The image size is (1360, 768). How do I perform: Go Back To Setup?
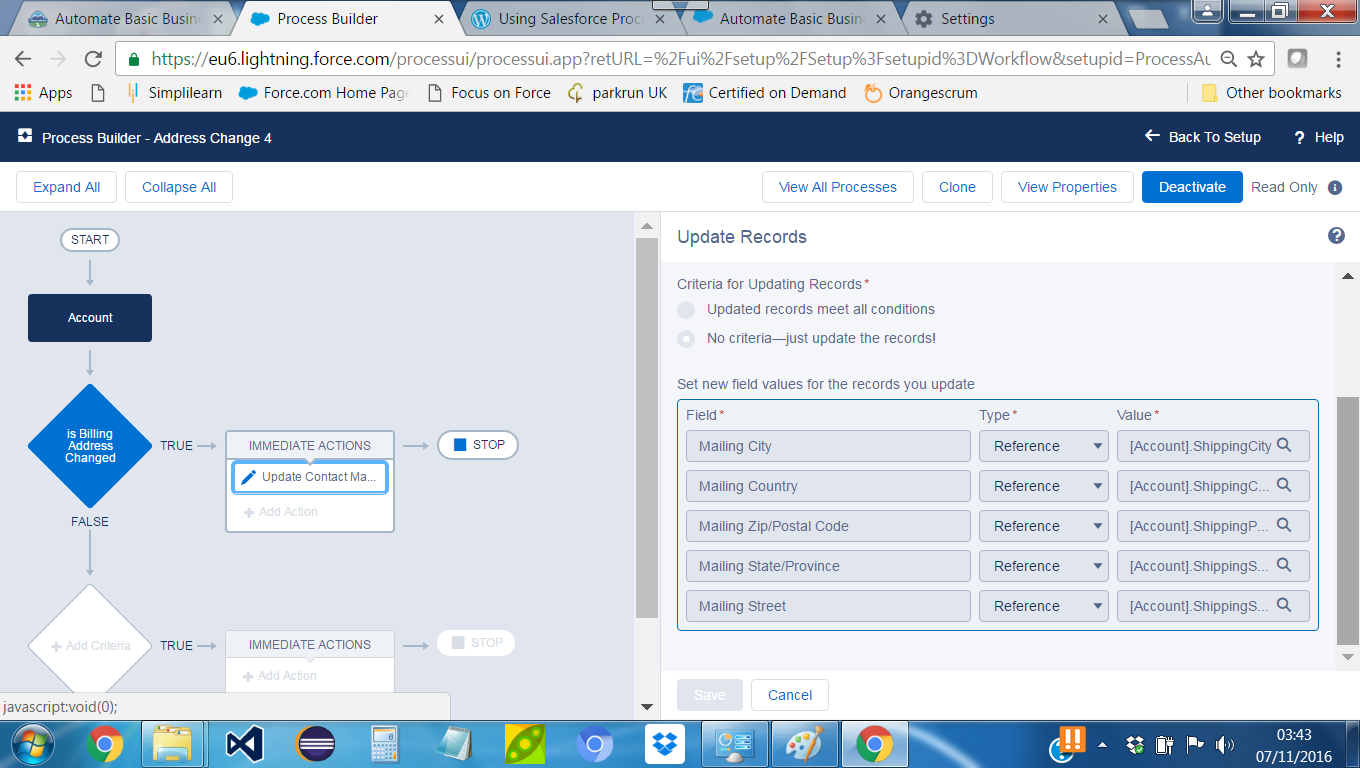point(1202,137)
